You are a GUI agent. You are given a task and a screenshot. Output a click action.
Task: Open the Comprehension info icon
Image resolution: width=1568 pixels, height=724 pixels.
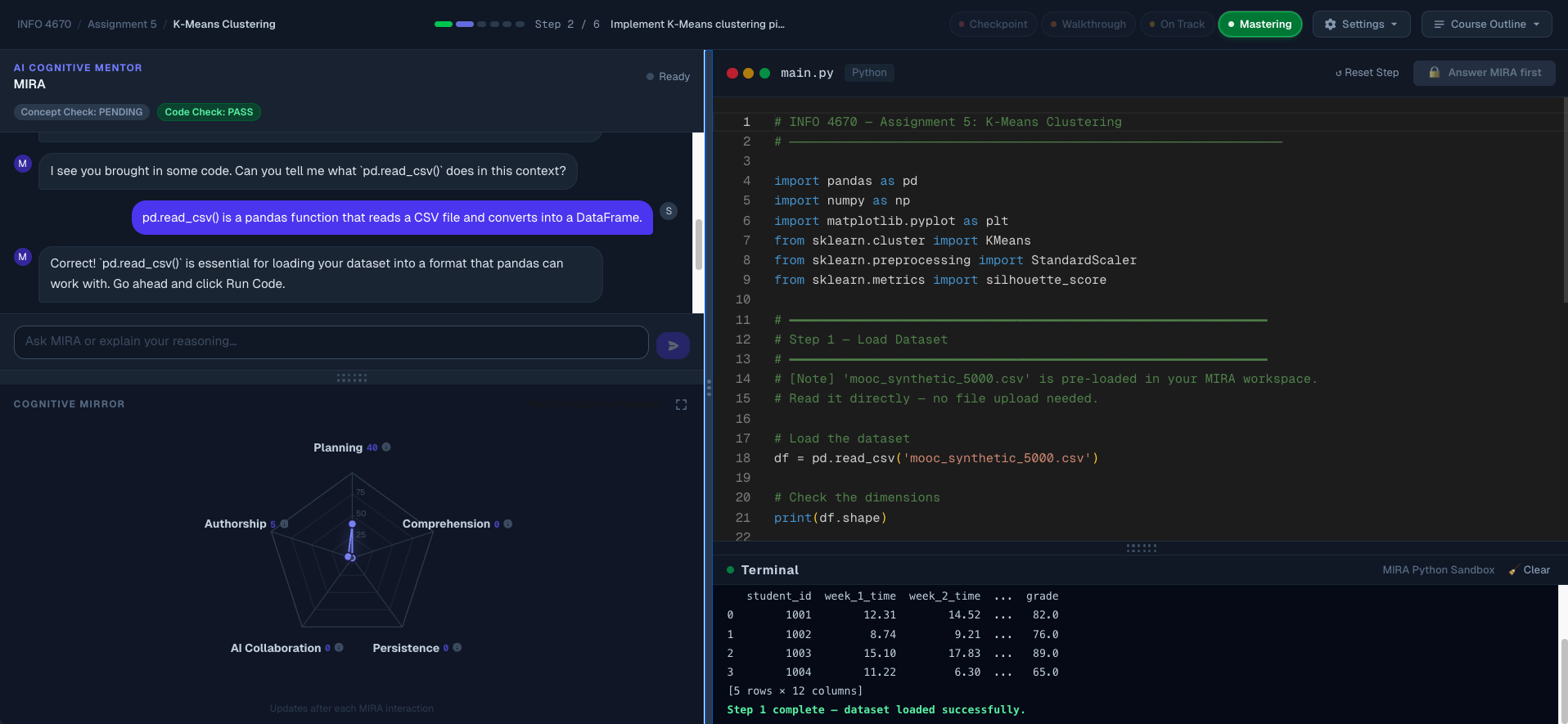point(508,524)
